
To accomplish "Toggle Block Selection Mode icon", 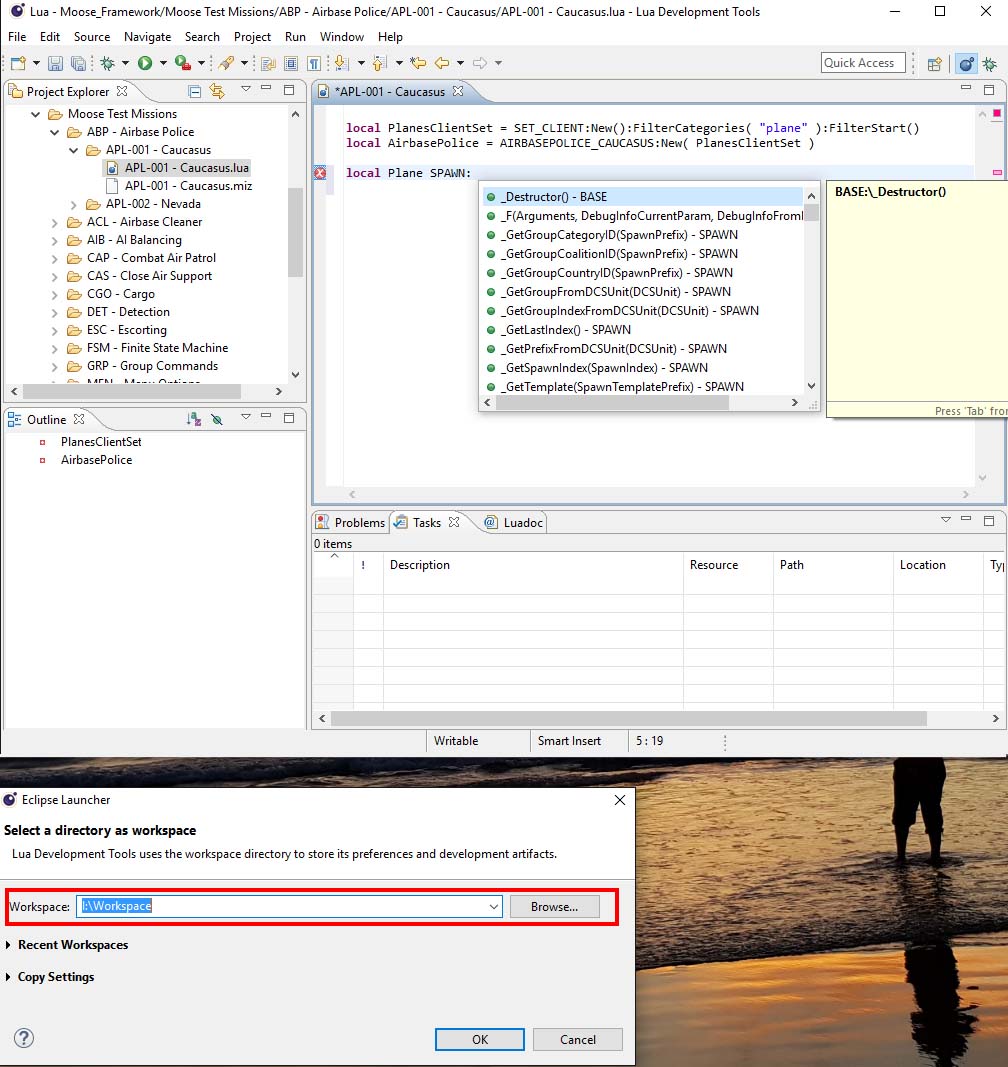I will [291, 63].
